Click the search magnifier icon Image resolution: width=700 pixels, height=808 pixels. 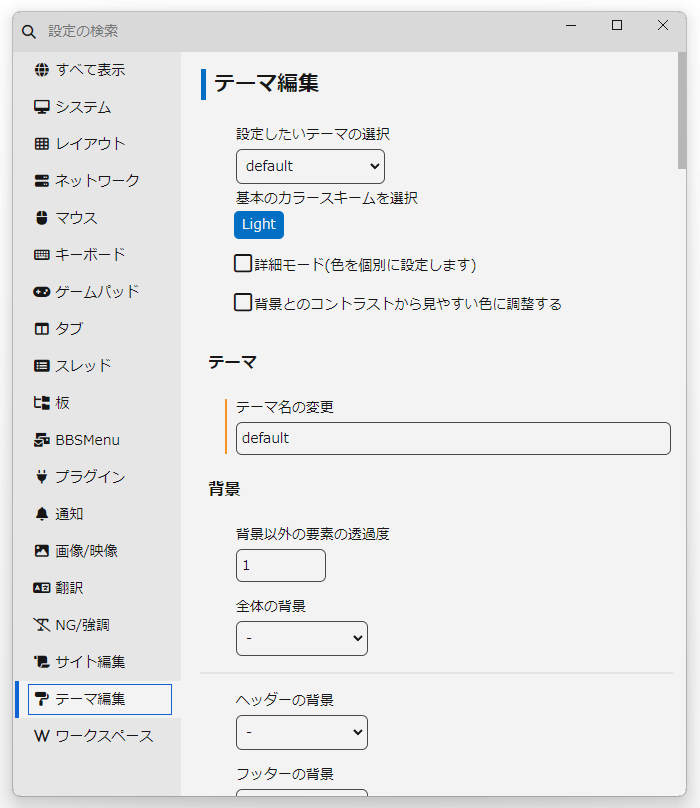29,31
